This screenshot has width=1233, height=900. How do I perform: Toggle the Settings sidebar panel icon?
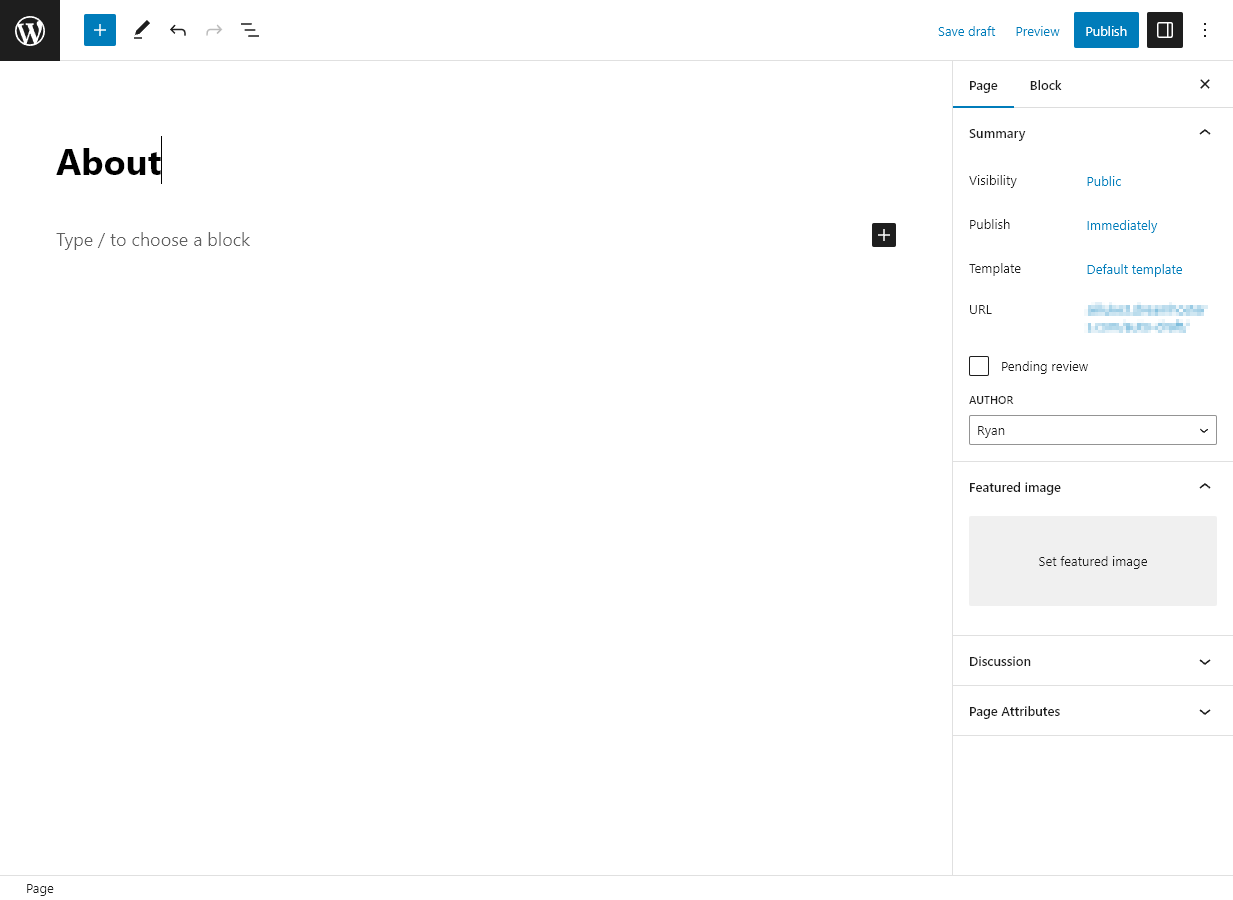click(x=1164, y=30)
